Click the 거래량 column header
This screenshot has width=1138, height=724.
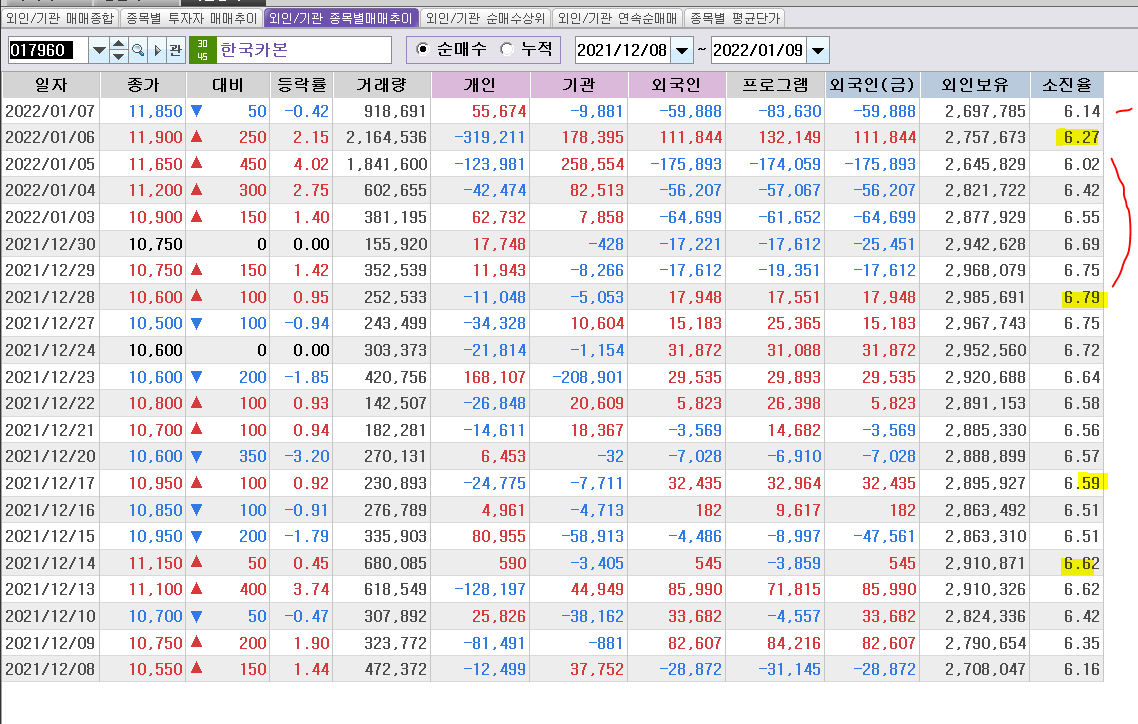pyautogui.click(x=382, y=85)
